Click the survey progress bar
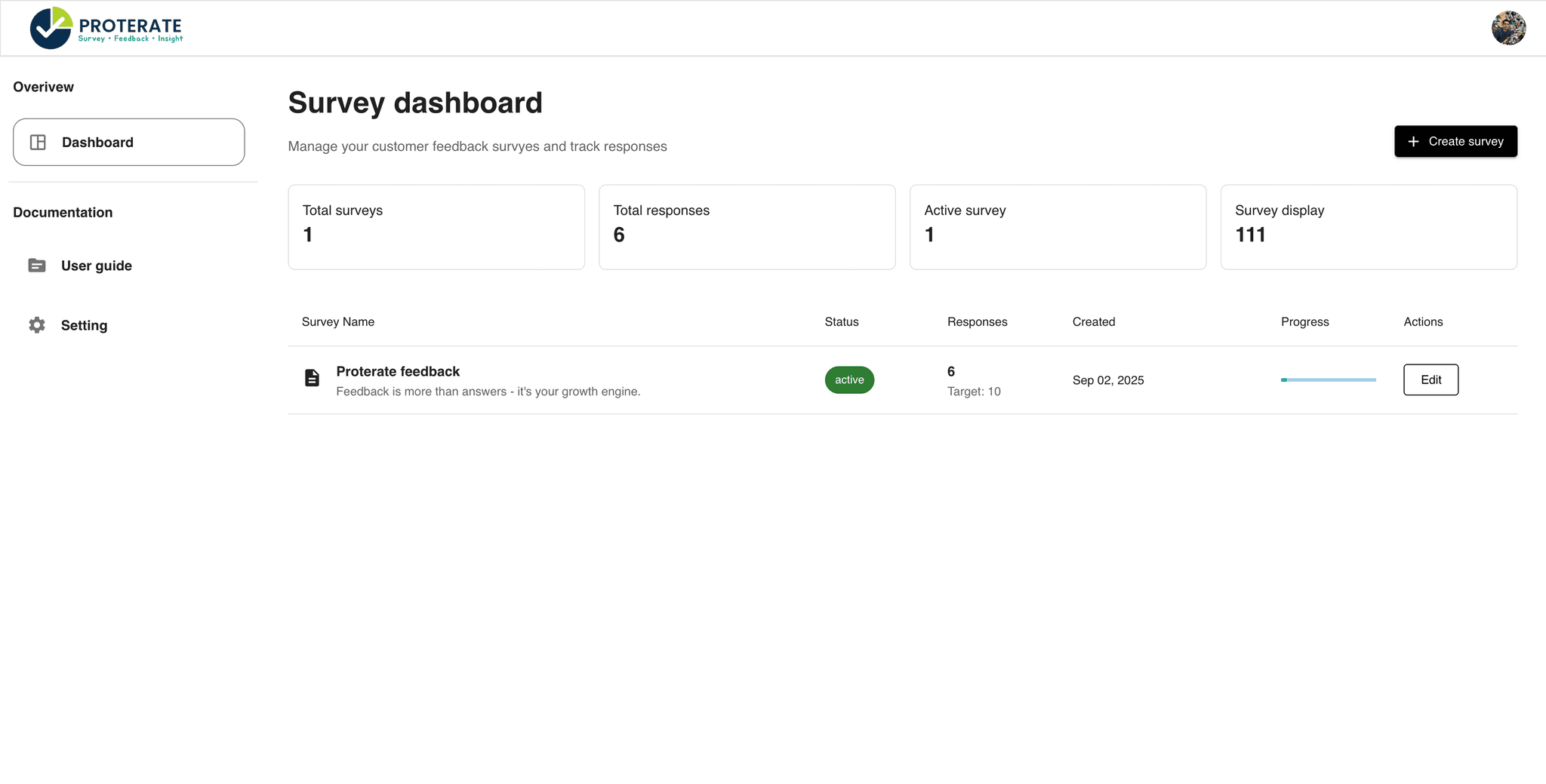 coord(1328,380)
